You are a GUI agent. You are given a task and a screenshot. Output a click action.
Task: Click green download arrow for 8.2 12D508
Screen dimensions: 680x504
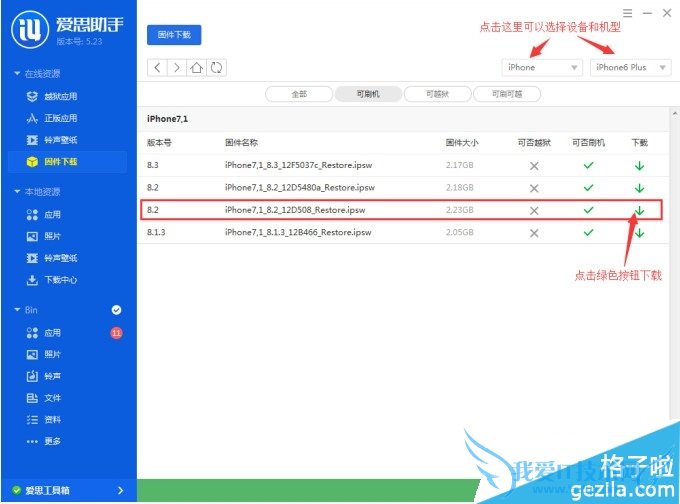[639, 210]
